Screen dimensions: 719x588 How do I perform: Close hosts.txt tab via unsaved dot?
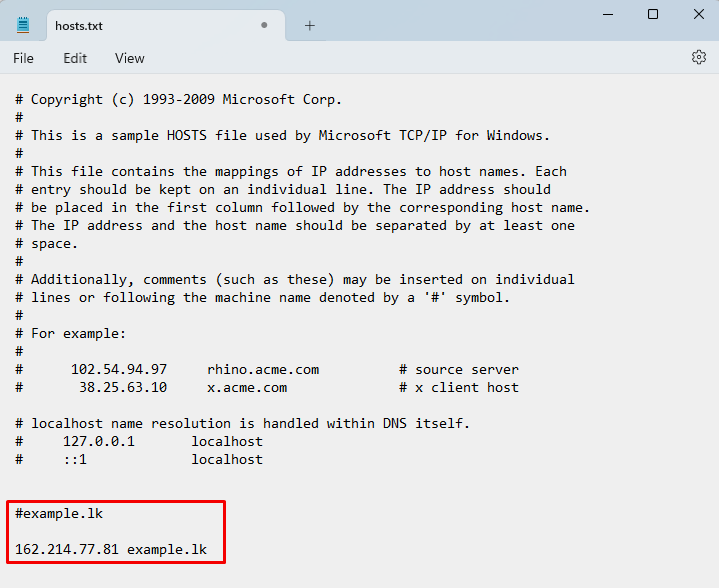click(x=264, y=25)
